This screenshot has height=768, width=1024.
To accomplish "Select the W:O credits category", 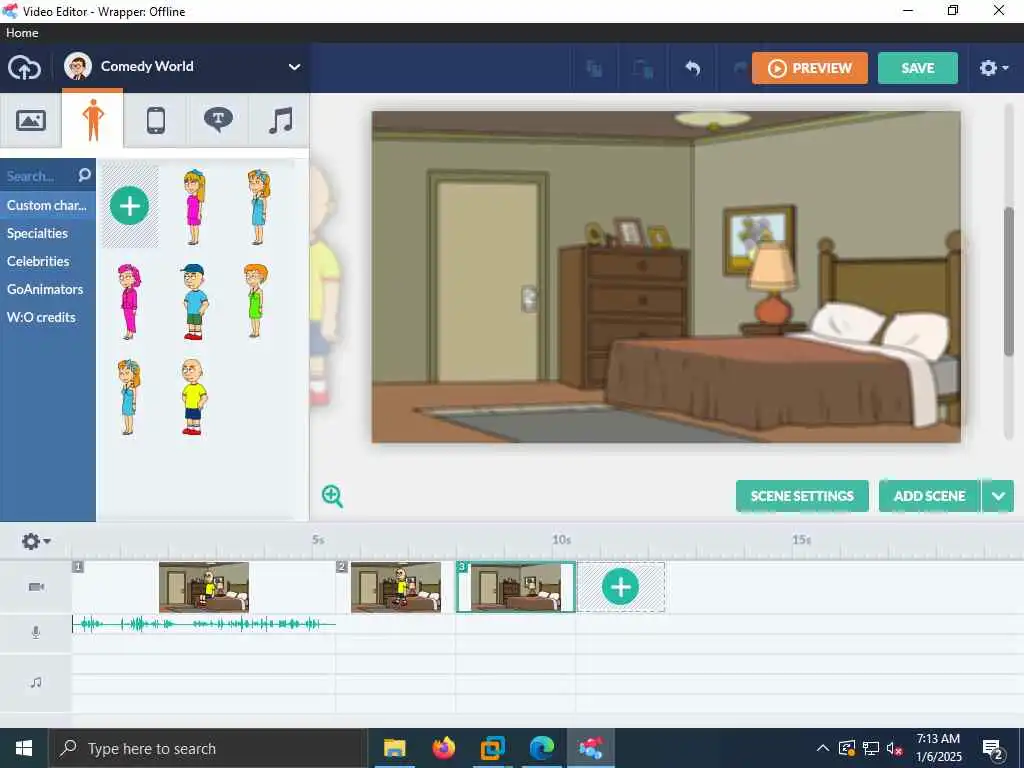I will 41,317.
